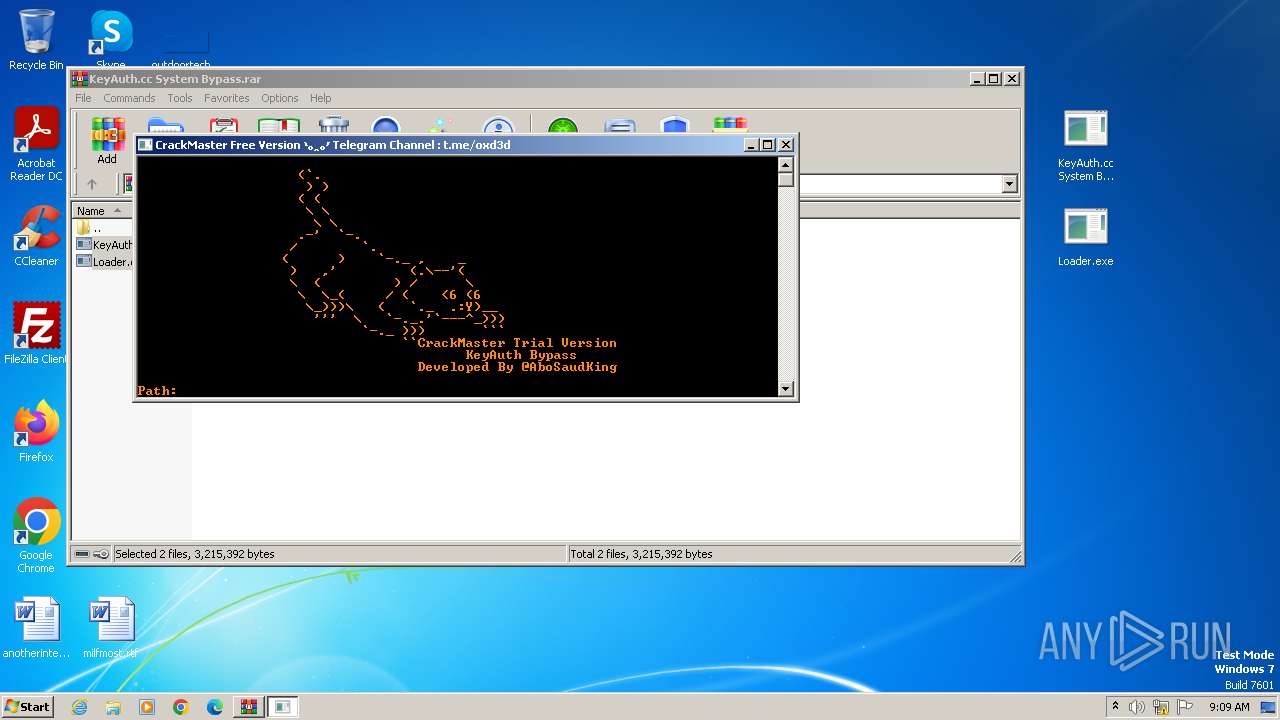
Task: Click the CrackMaster console title bar icon
Action: [x=145, y=145]
